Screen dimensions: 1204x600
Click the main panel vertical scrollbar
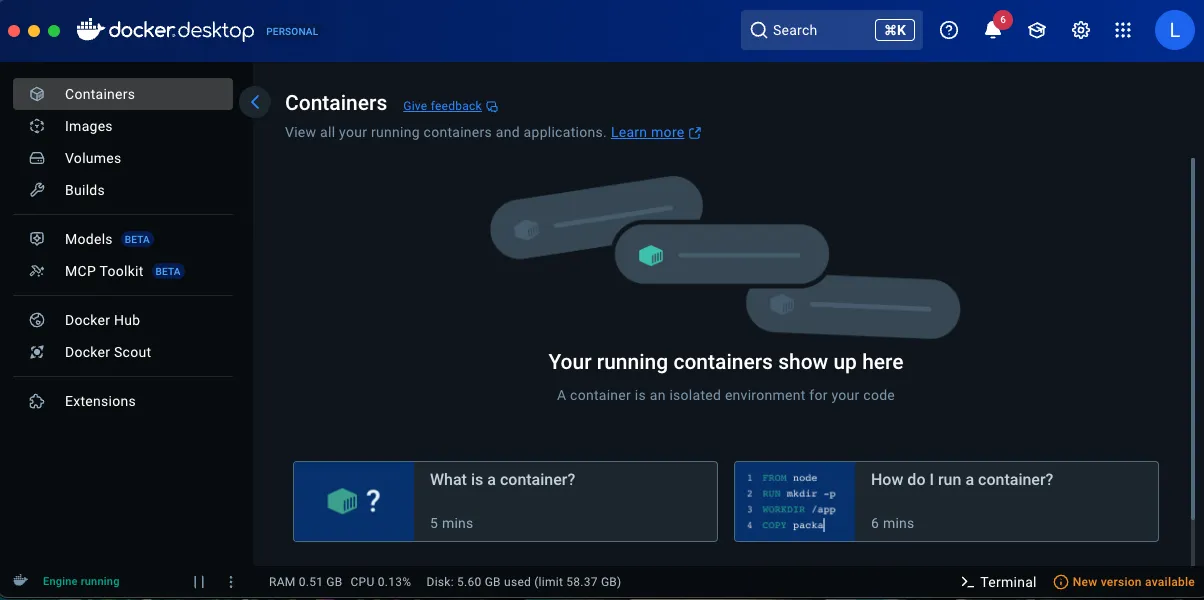click(1192, 338)
